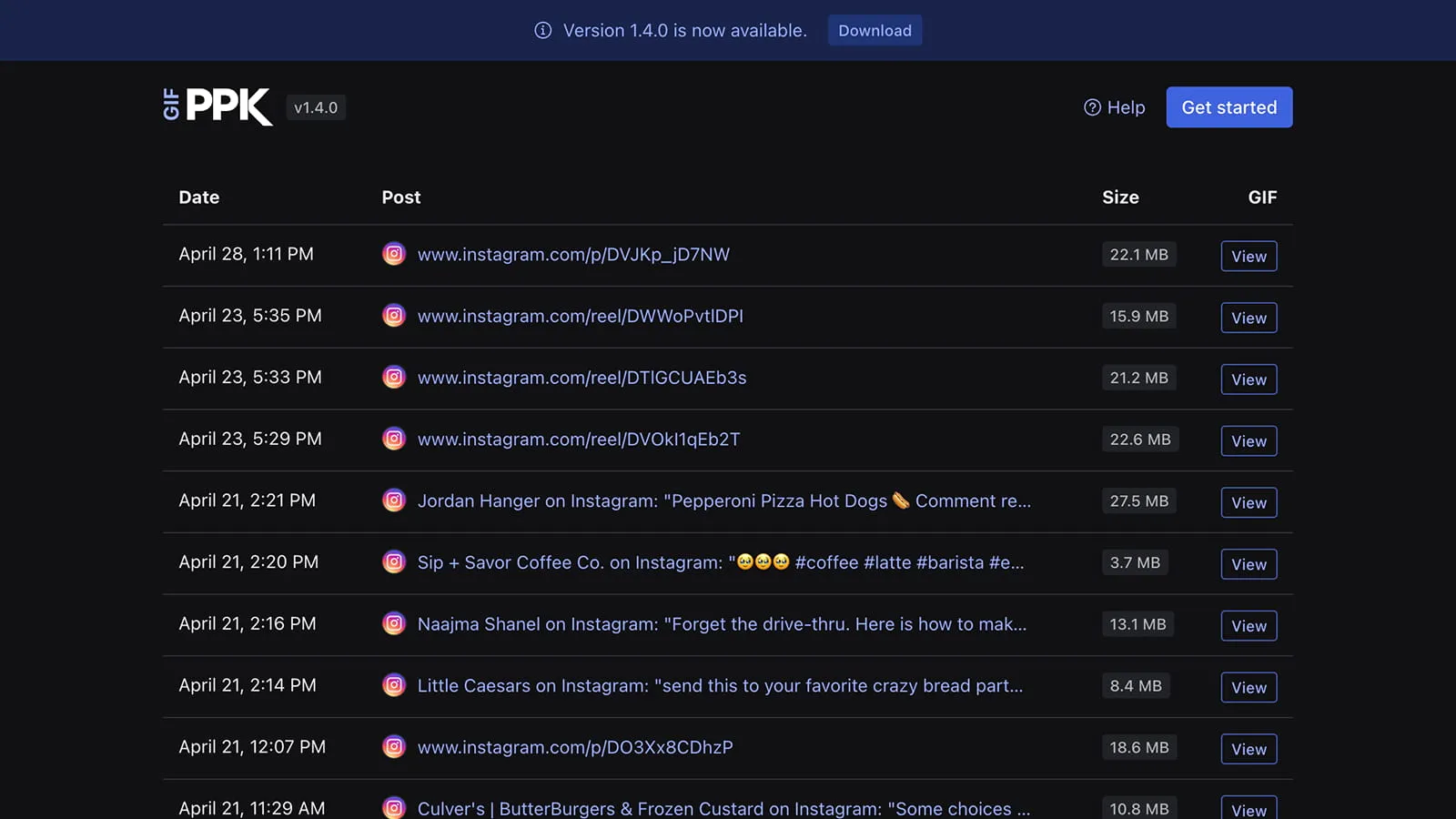Click the April 28, 1:11 PM date cell

[x=246, y=254]
